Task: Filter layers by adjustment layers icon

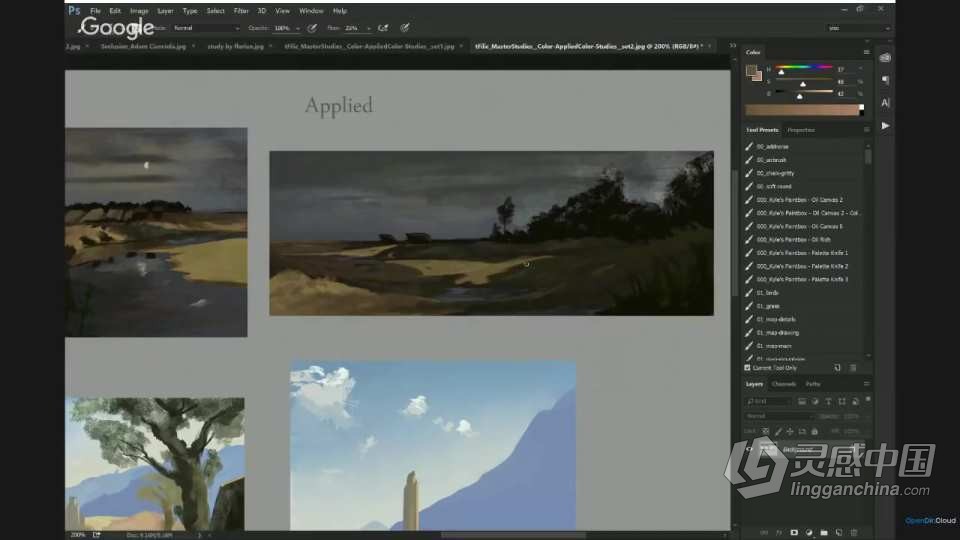Action: click(816, 402)
